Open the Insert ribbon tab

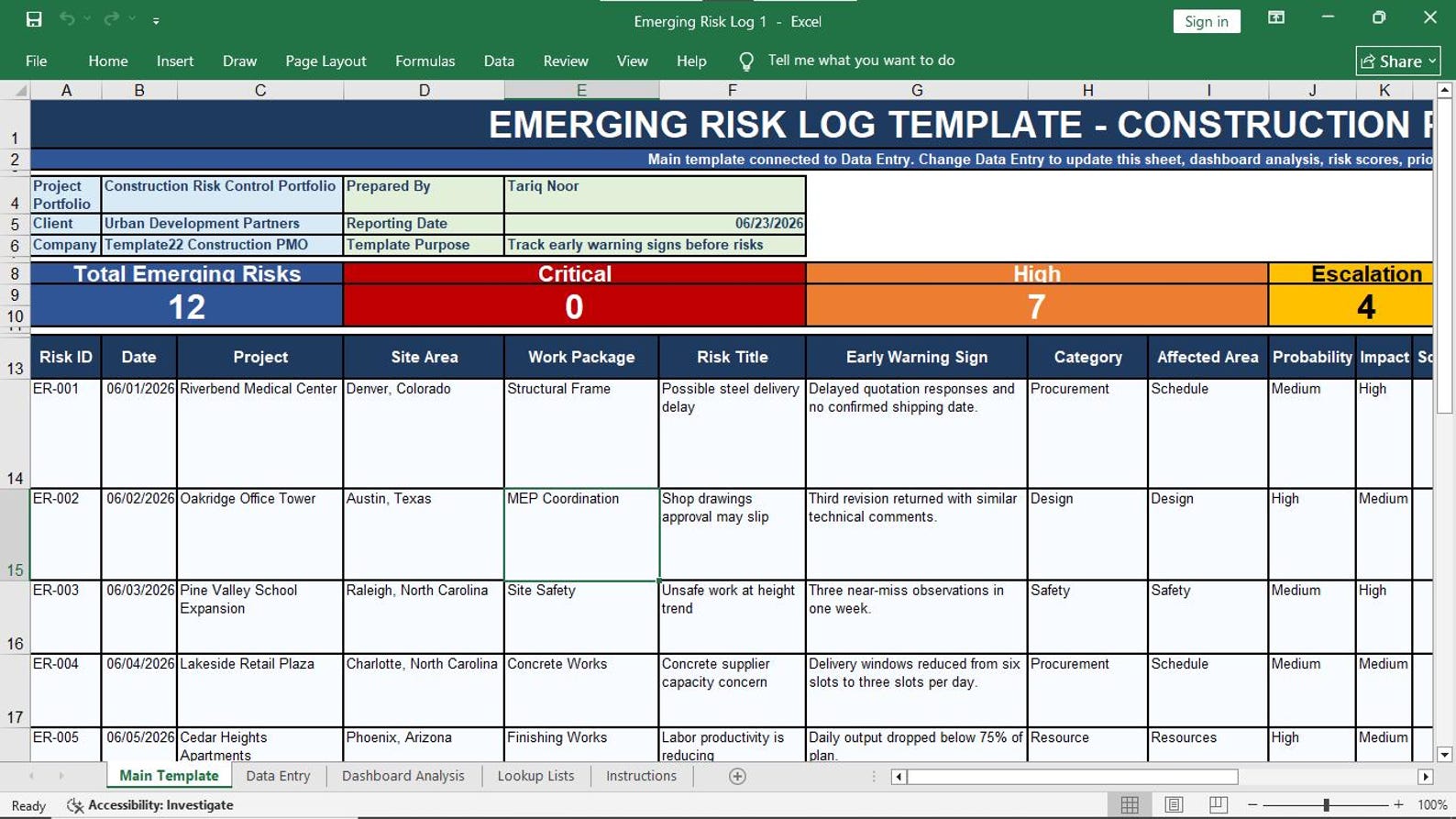175,61
